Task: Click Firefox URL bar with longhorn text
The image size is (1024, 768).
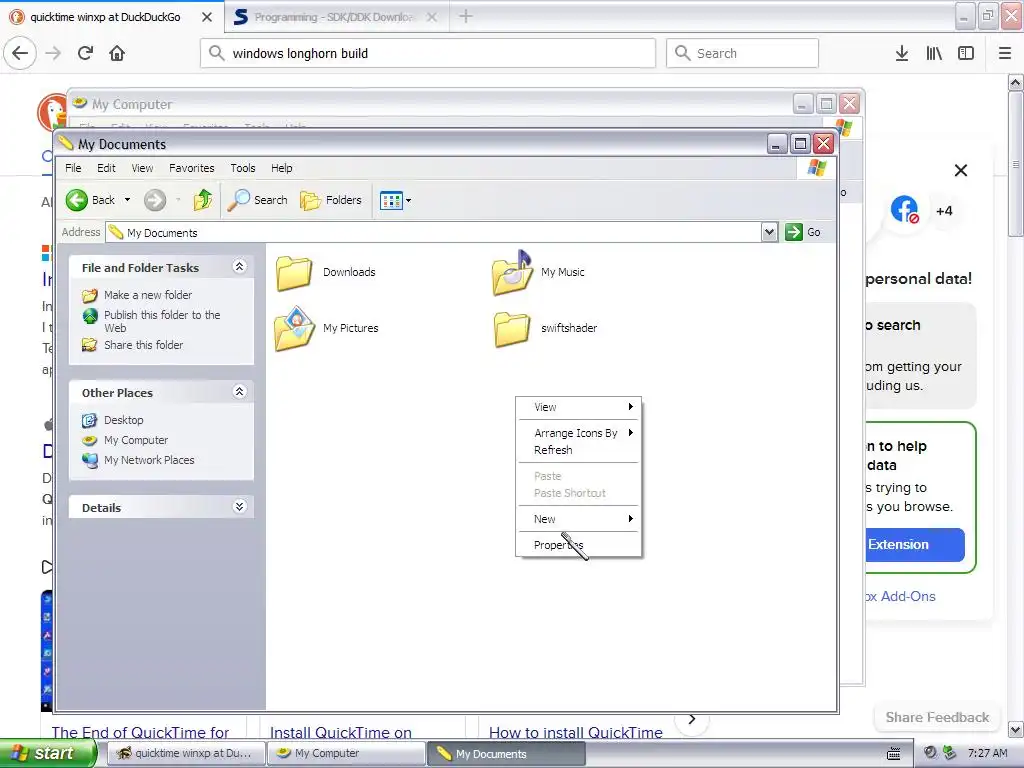Action: click(428, 53)
